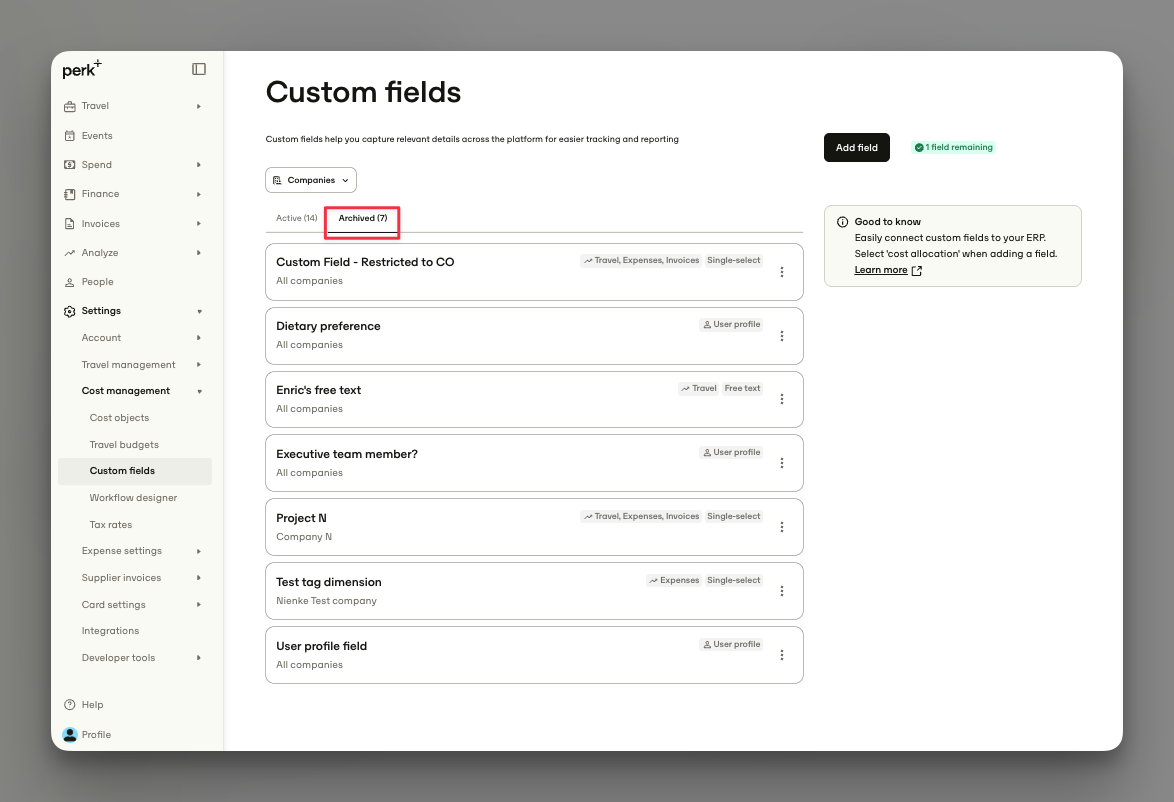Open Cost objects in the sidebar

click(x=119, y=418)
